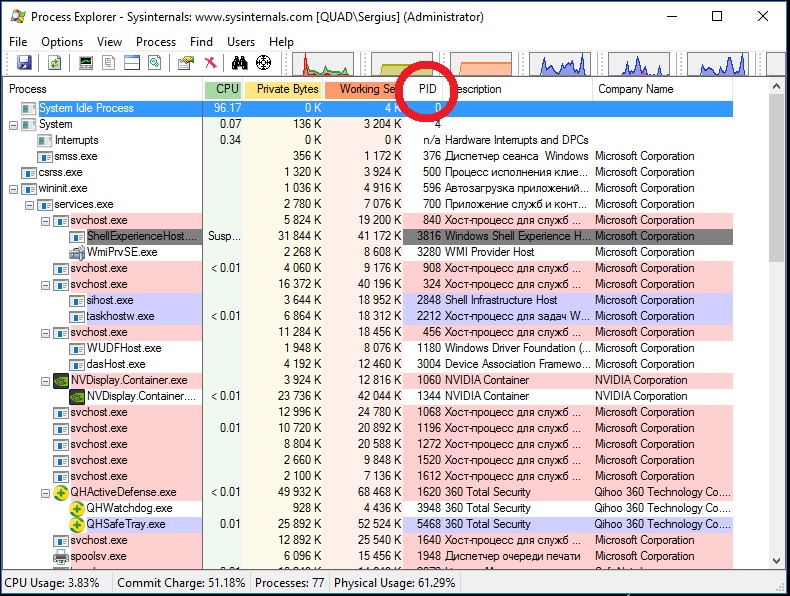Click the Refresh Now toolbar icon
The height and width of the screenshot is (596, 790).
point(54,62)
